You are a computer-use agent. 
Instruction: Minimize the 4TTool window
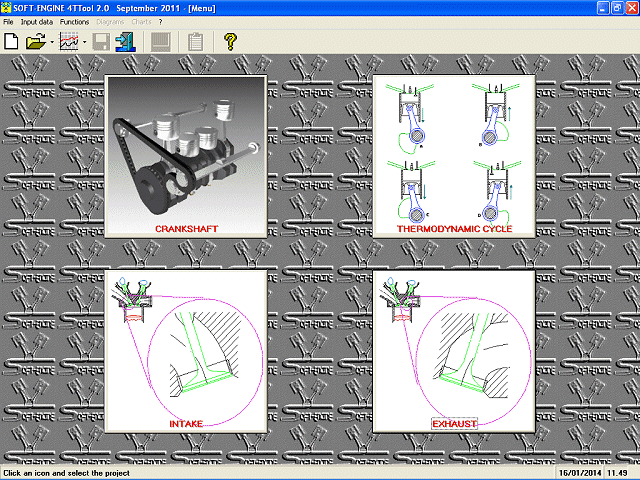coord(603,8)
